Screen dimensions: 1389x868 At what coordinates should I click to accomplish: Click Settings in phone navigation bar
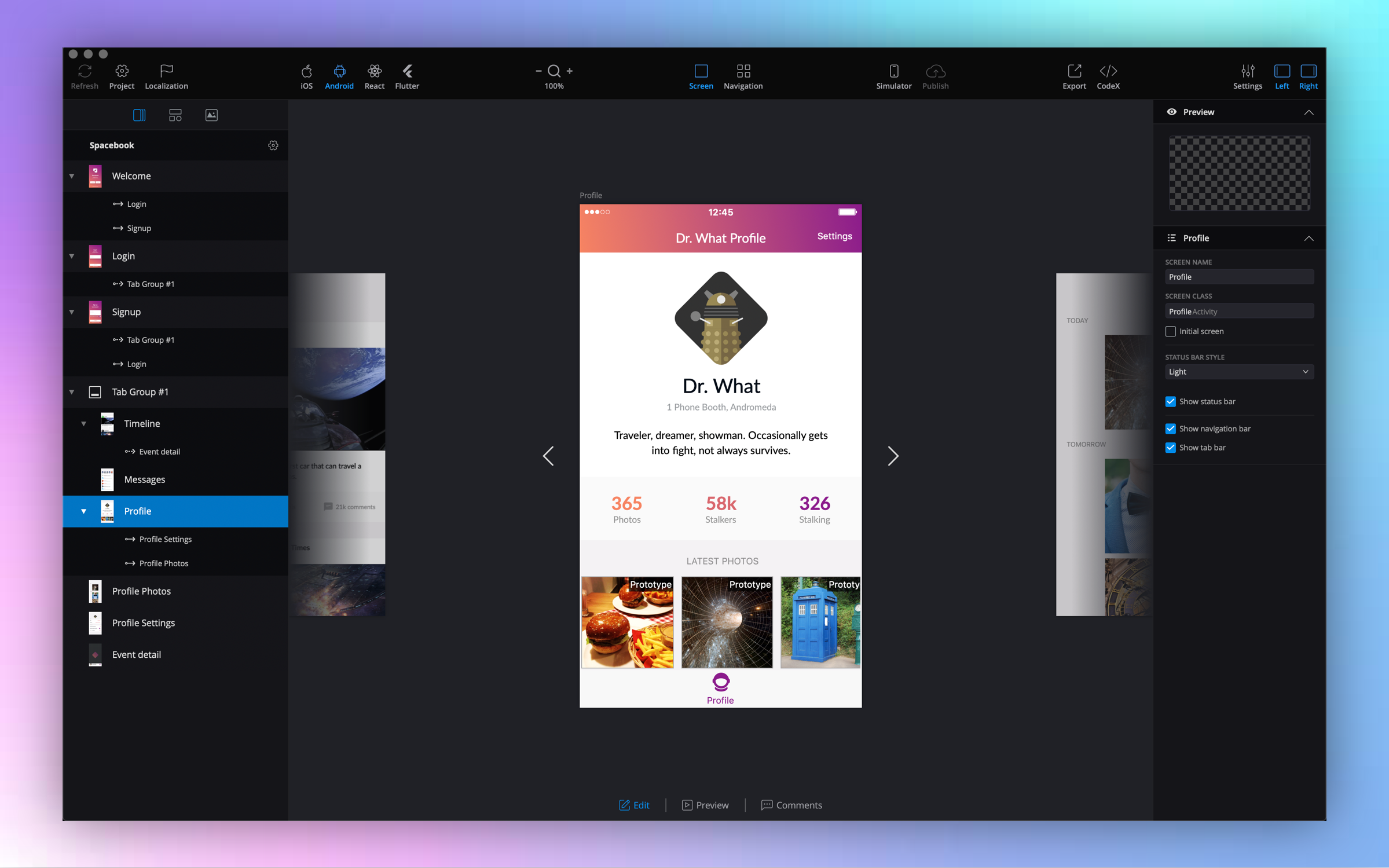coord(834,236)
